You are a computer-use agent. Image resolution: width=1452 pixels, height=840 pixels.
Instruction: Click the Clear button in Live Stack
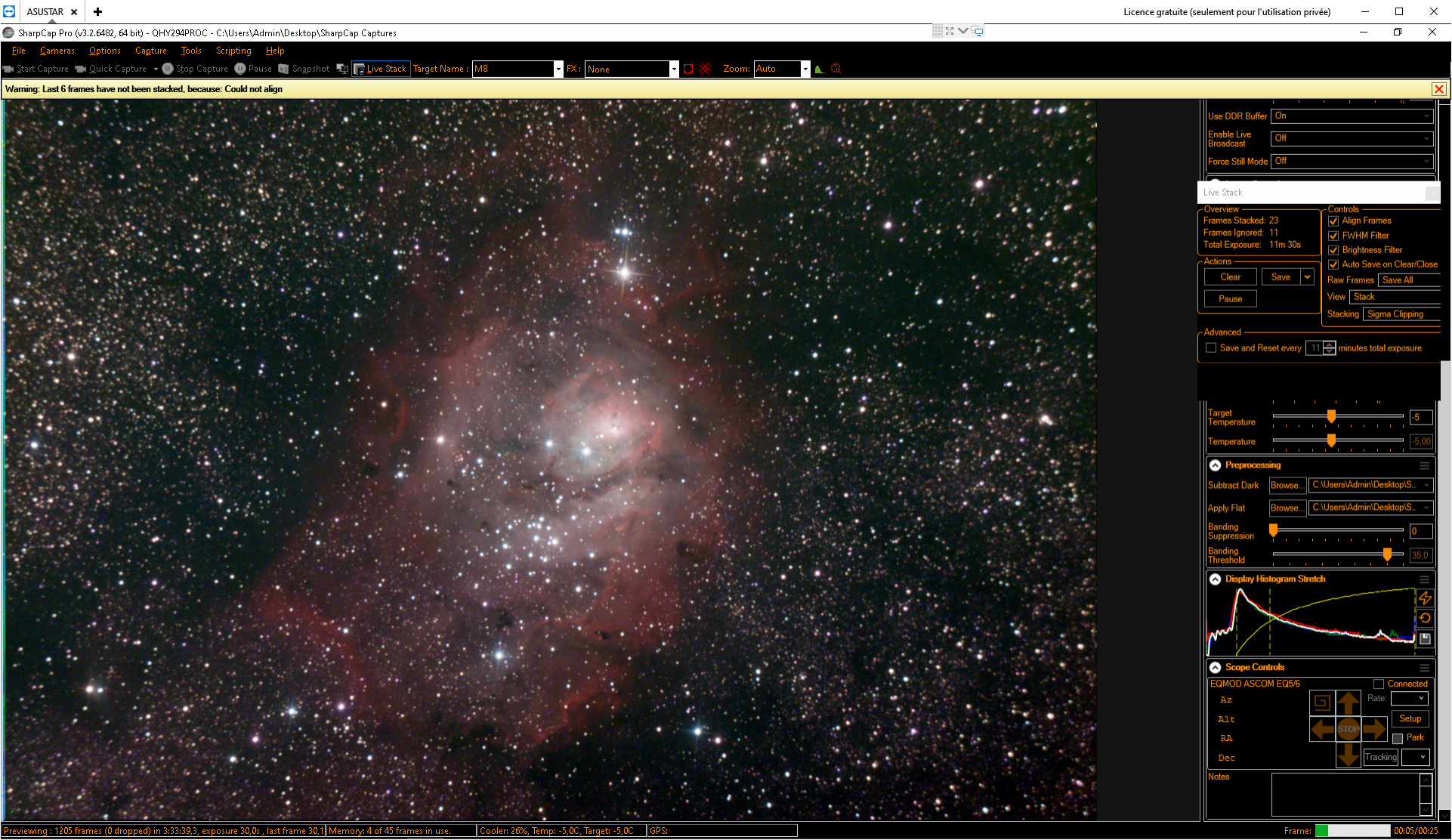pyautogui.click(x=1230, y=277)
